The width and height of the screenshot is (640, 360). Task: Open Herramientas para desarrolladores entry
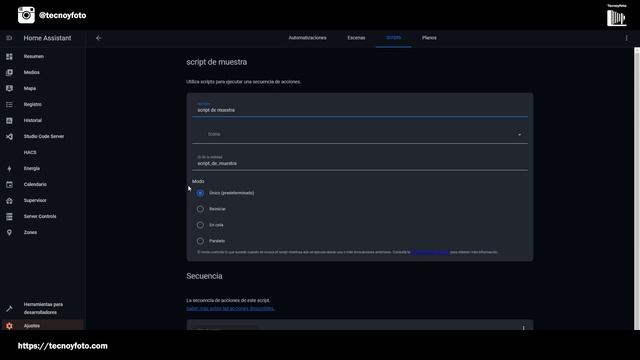click(x=43, y=309)
